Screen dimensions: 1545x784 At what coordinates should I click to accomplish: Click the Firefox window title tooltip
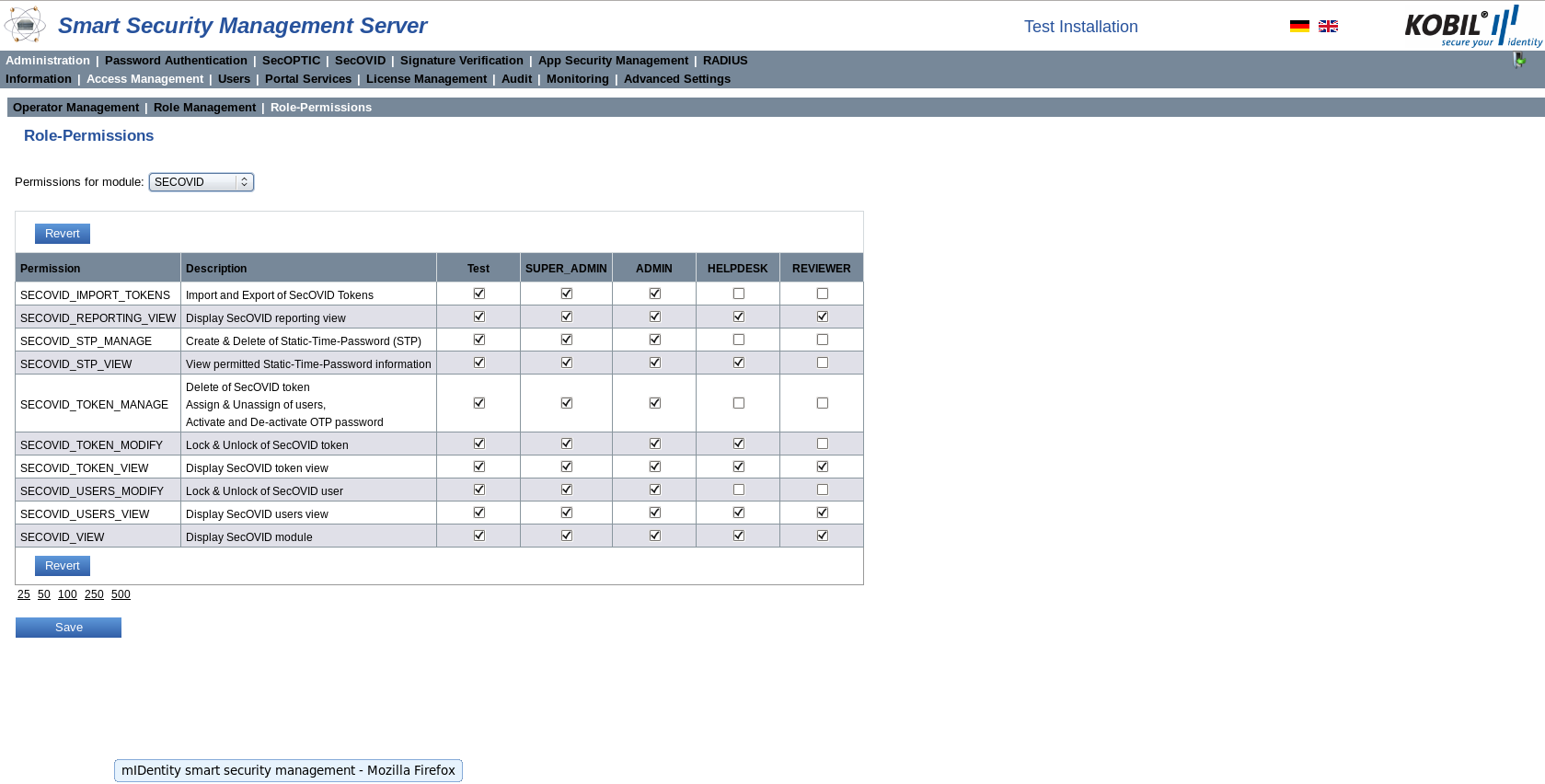[288, 770]
